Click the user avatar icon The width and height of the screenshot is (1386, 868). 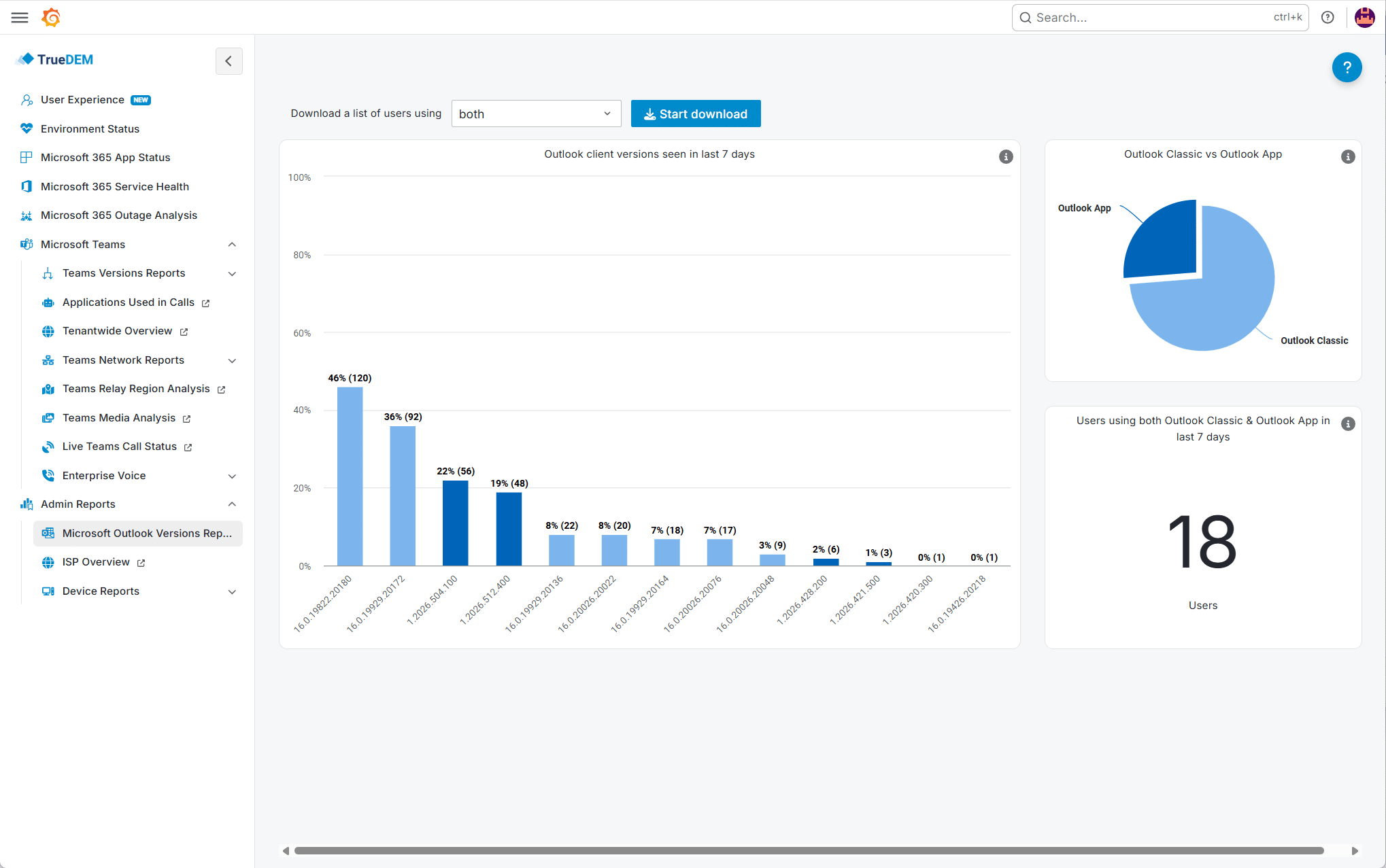coord(1364,18)
